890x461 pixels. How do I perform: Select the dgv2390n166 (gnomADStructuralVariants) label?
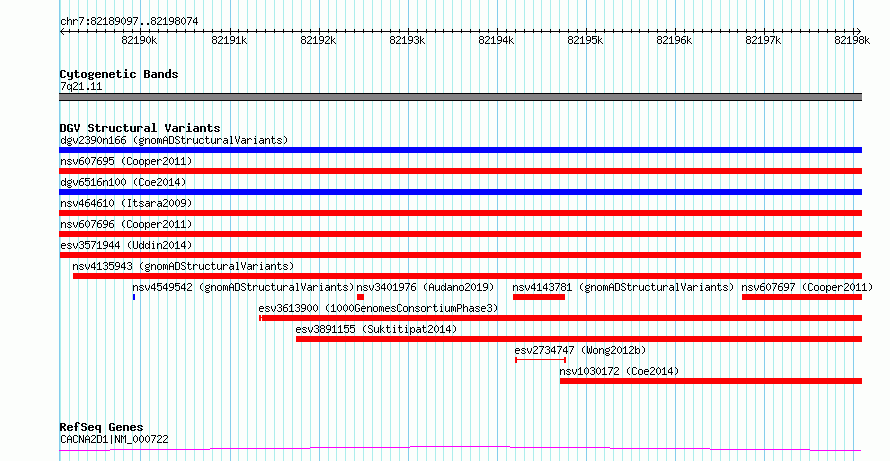(174, 140)
